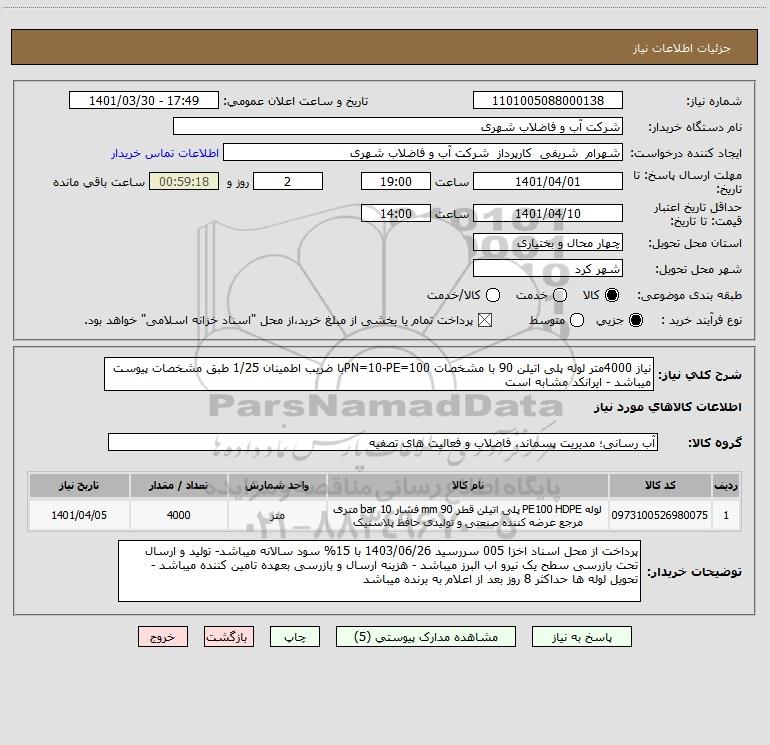770x745 pixels.
Task: Select the کالا radio button
Action: 612,295
